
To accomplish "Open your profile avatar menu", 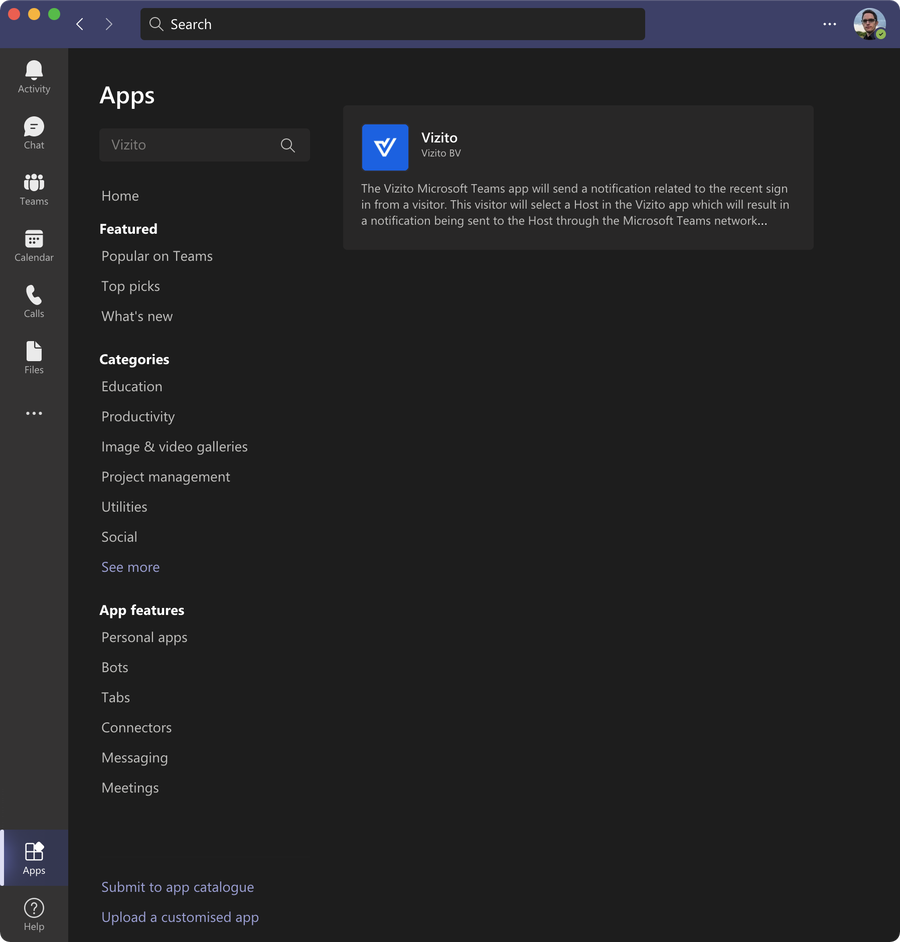I will click(x=869, y=24).
